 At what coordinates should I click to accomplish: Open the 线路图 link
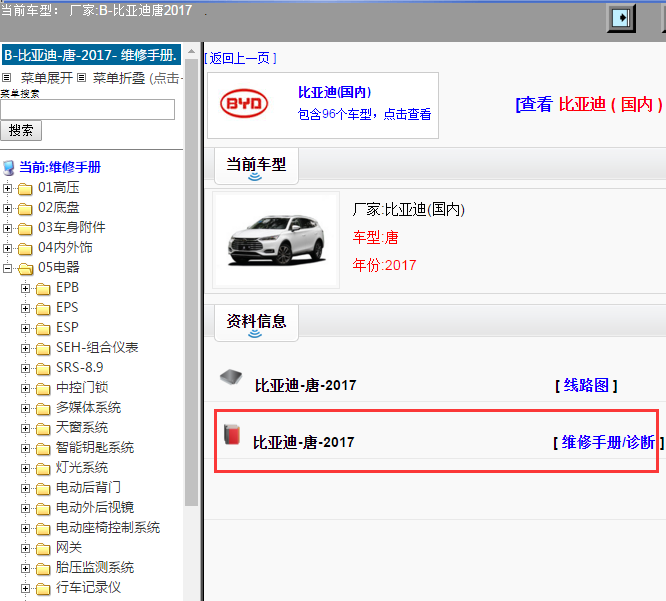click(x=586, y=385)
